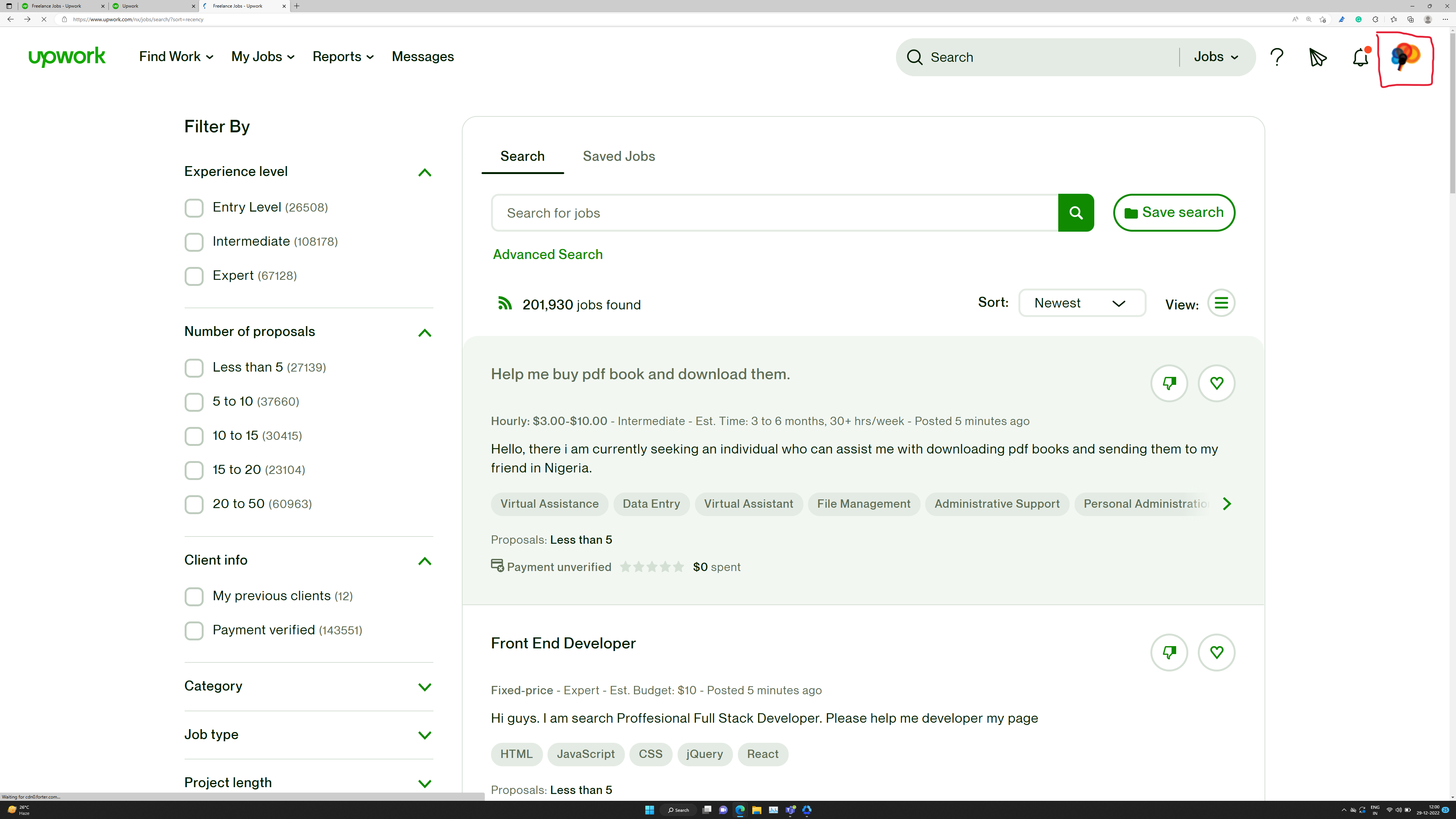
Task: Expand the Job type filter section
Action: click(425, 735)
